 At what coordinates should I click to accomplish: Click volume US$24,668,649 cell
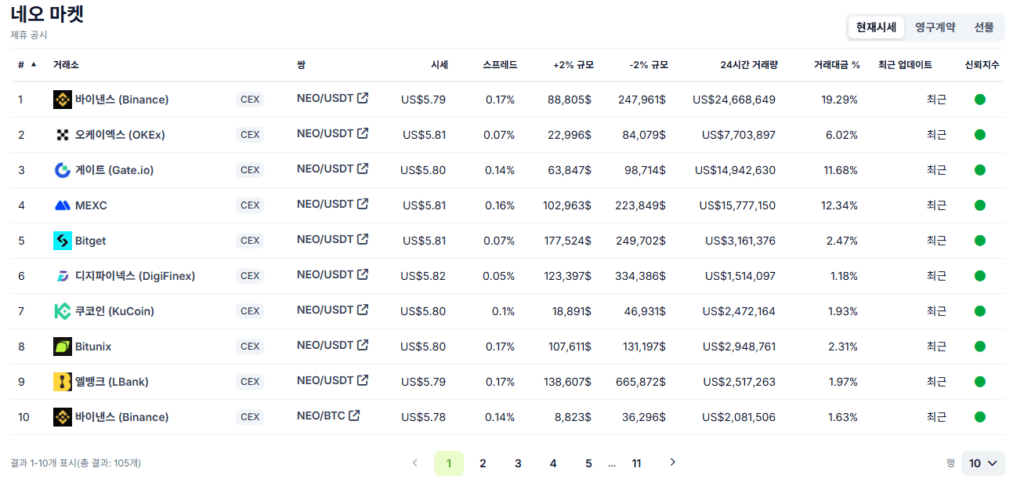click(734, 99)
